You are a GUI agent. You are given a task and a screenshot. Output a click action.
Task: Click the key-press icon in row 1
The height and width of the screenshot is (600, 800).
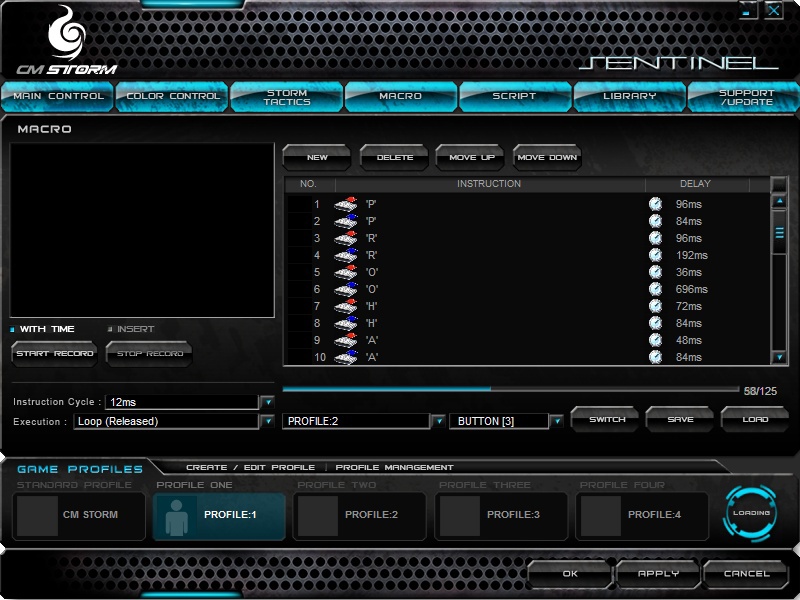(x=345, y=204)
